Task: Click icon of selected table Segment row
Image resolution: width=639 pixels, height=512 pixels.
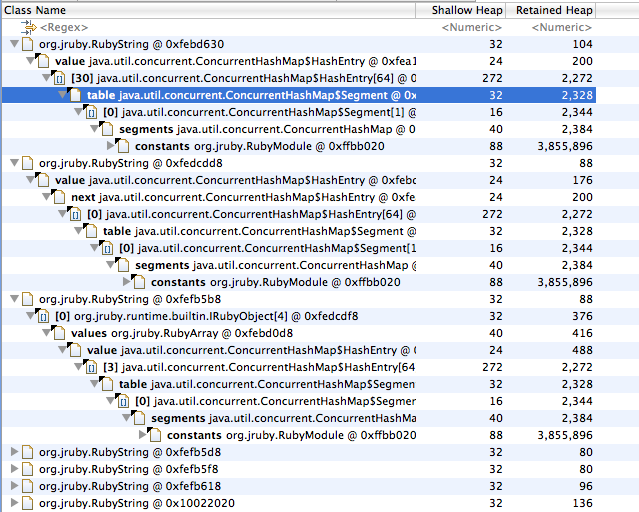Action: pos(75,95)
